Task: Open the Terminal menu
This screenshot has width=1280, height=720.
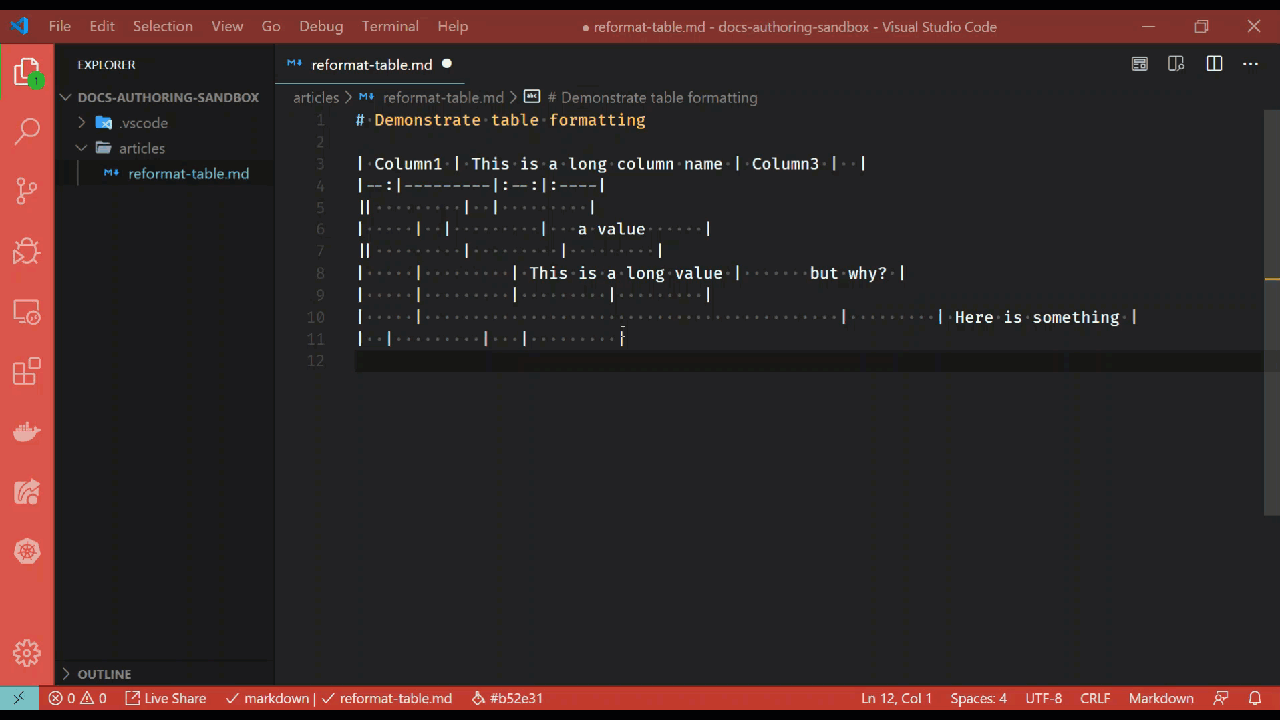Action: tap(390, 26)
